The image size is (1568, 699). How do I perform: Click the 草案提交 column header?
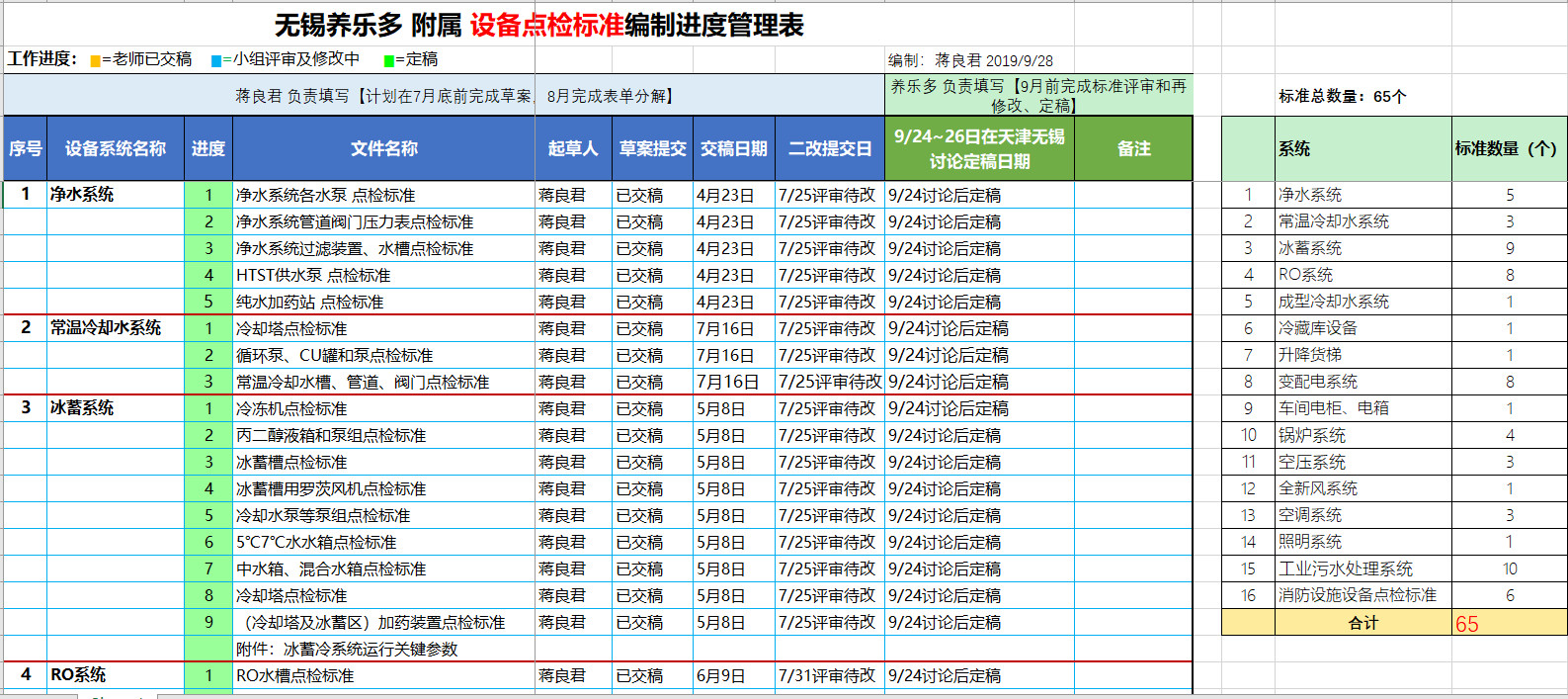click(x=653, y=148)
